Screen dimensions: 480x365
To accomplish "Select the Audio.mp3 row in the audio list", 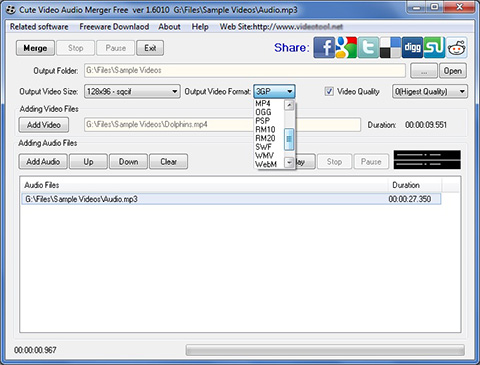I will pos(231,199).
